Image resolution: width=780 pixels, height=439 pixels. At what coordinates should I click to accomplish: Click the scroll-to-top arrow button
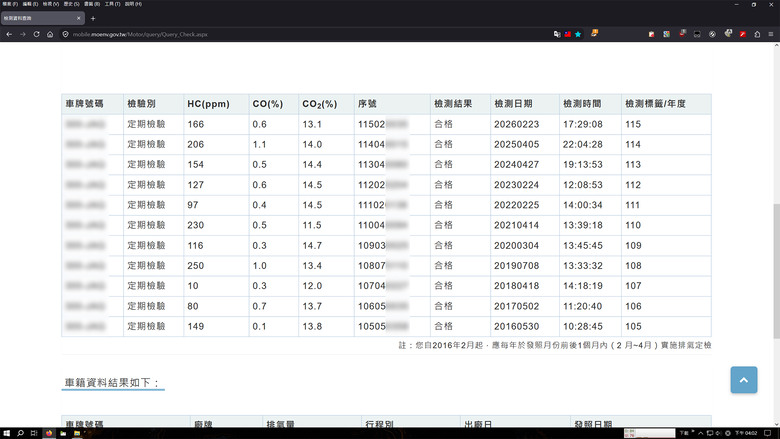pyautogui.click(x=744, y=380)
